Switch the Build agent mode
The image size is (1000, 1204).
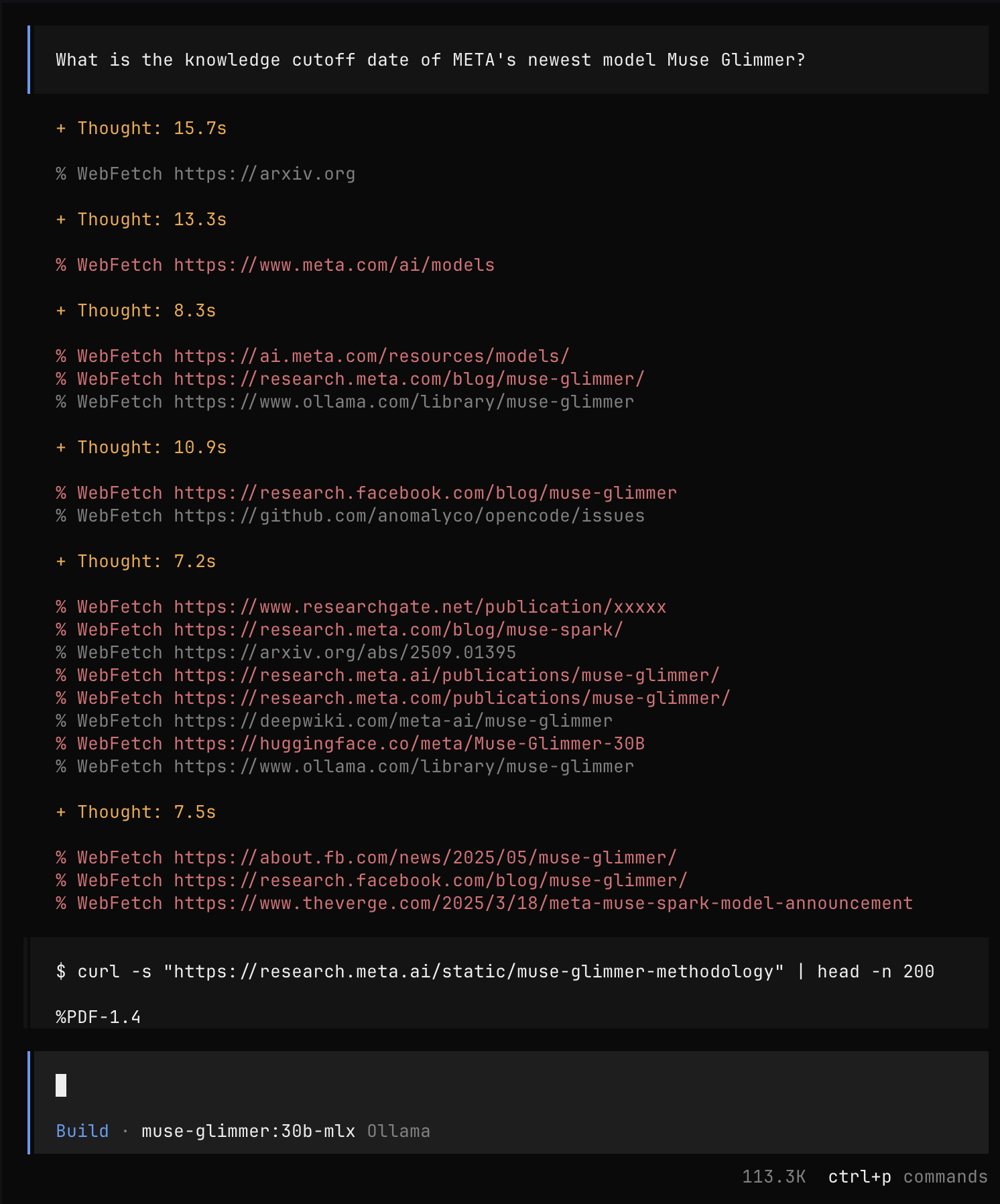pos(82,1131)
